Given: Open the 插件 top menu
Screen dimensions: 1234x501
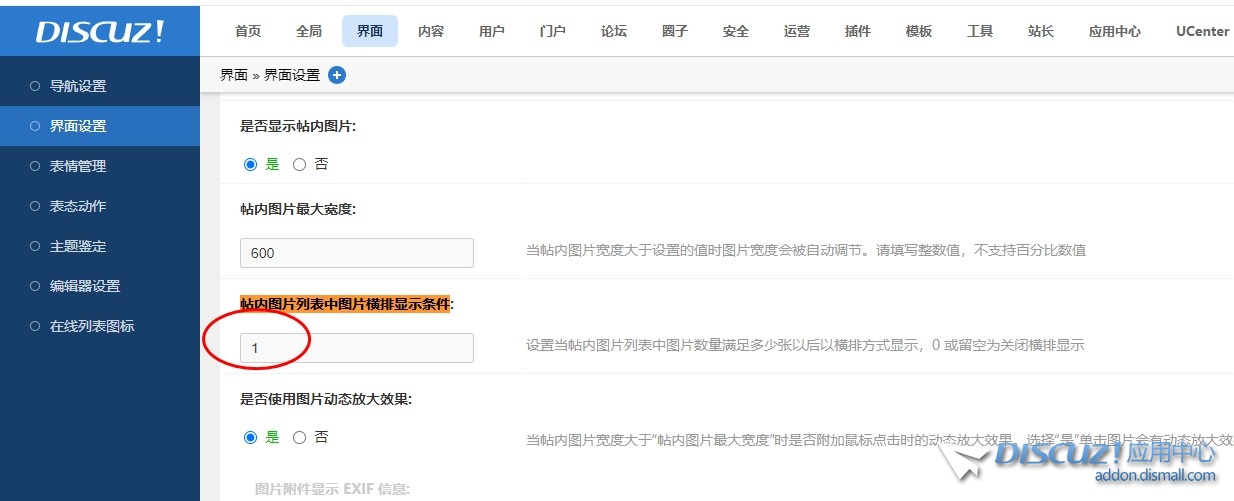Looking at the screenshot, I should tap(858, 31).
